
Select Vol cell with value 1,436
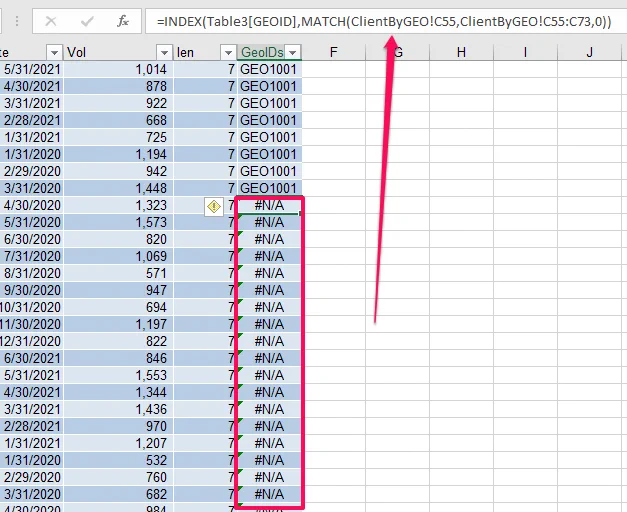coord(118,410)
